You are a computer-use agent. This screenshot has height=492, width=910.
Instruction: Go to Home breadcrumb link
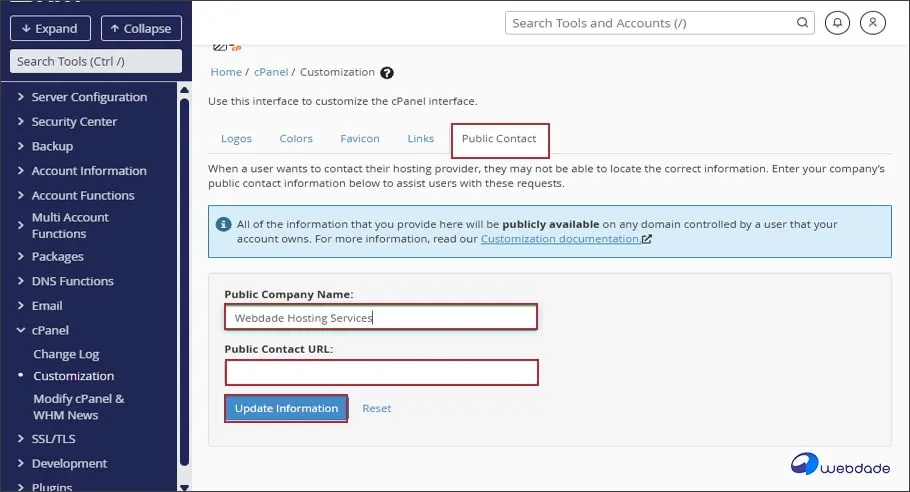pyautogui.click(x=226, y=73)
